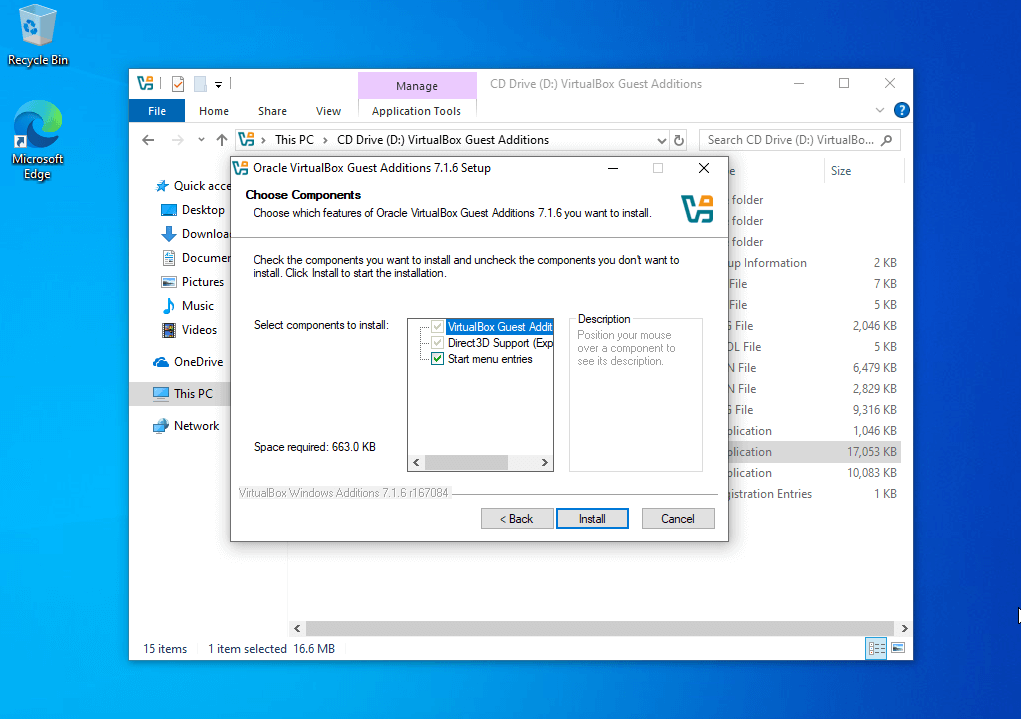Screen dimensions: 1021x719
Task: Click the search magnifier icon
Action: coord(886,140)
